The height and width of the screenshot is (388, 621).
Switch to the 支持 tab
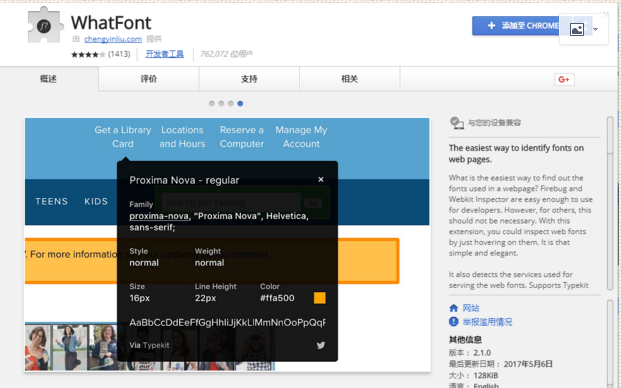(249, 79)
